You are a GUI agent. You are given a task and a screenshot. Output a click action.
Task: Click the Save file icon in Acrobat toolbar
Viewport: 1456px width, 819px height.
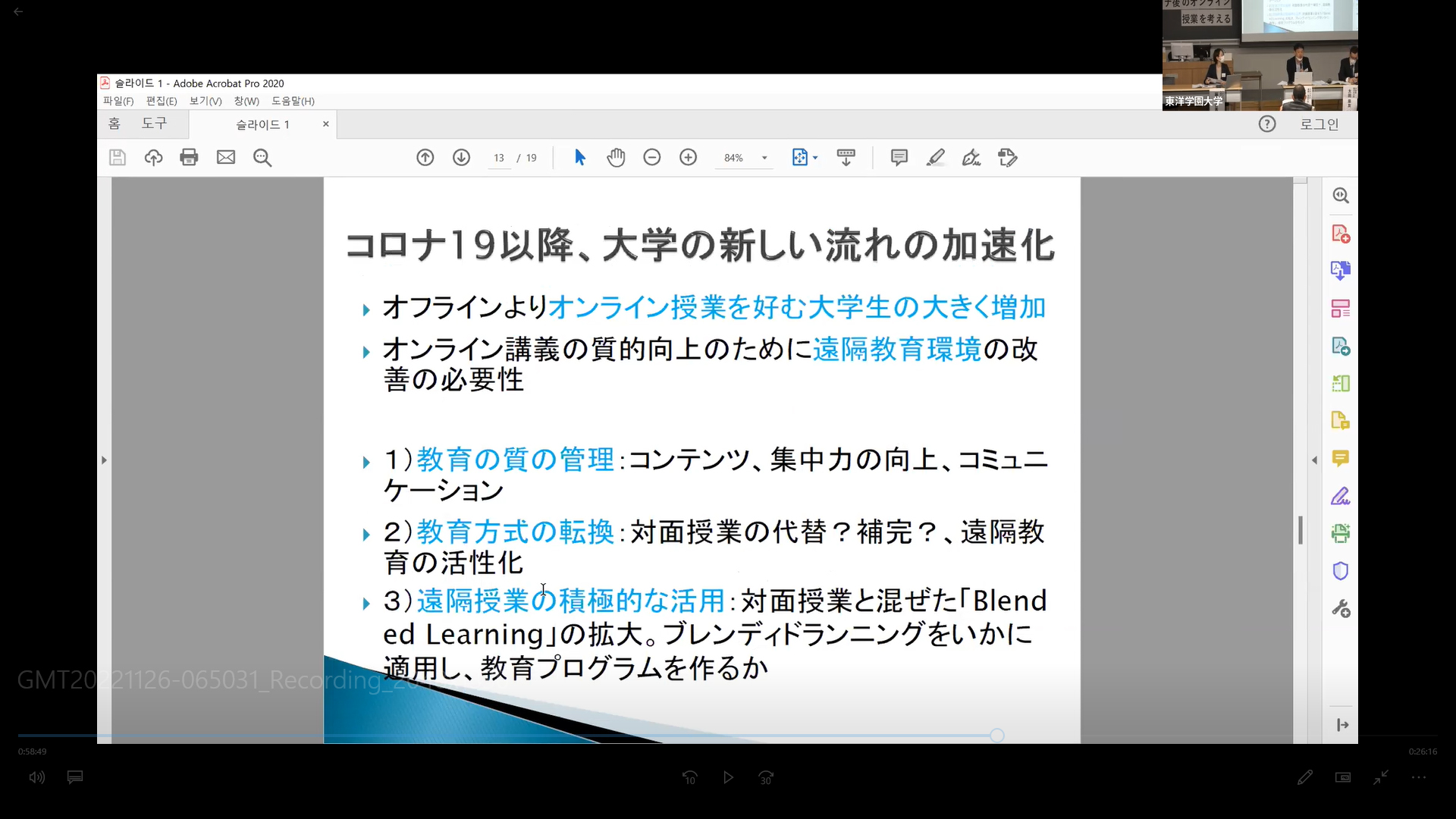[117, 158]
